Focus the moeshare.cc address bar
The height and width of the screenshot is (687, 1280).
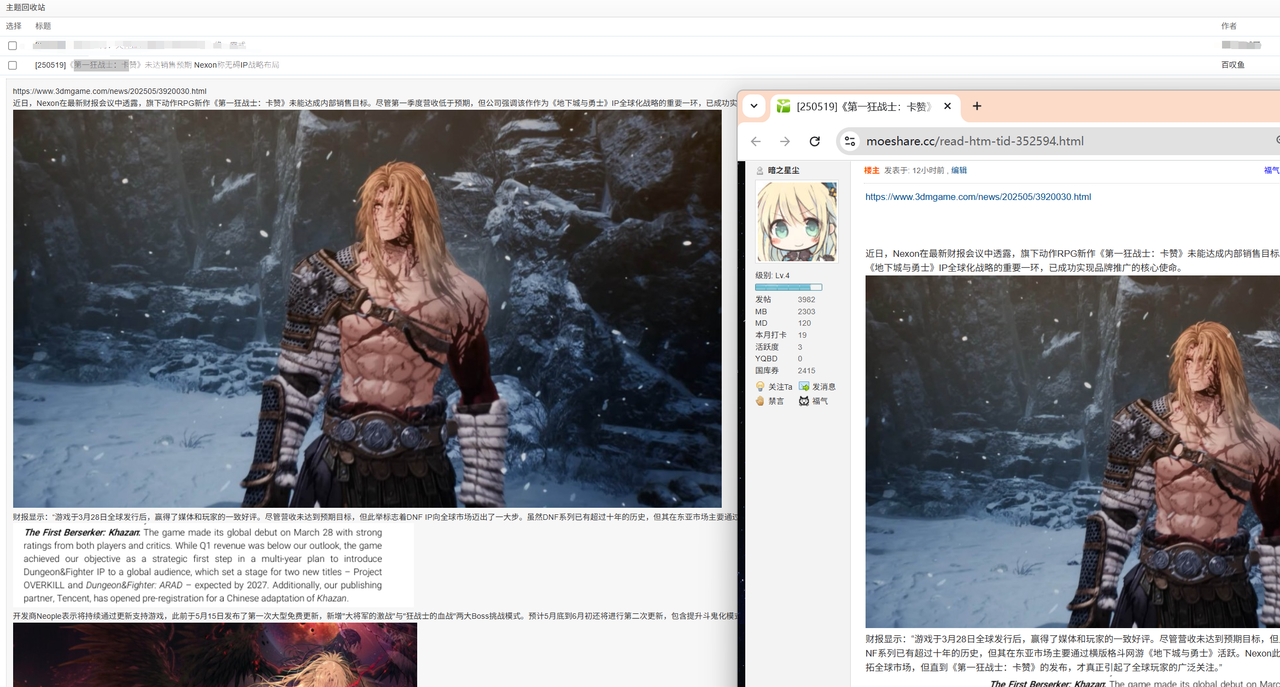pos(1060,141)
